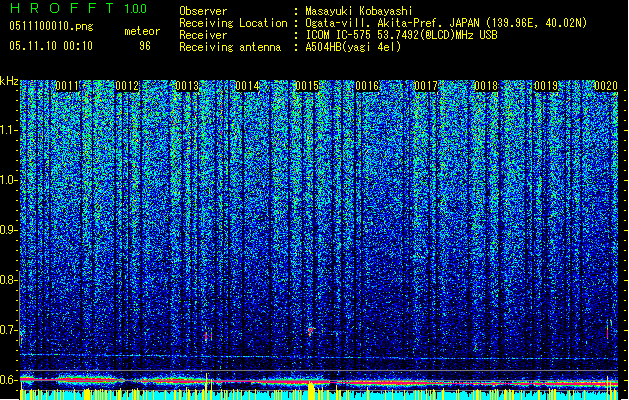629x400 pixels.
Task: Click location text Ogata-vill. Akita-Pref. JAPAN
Action: pos(392,23)
